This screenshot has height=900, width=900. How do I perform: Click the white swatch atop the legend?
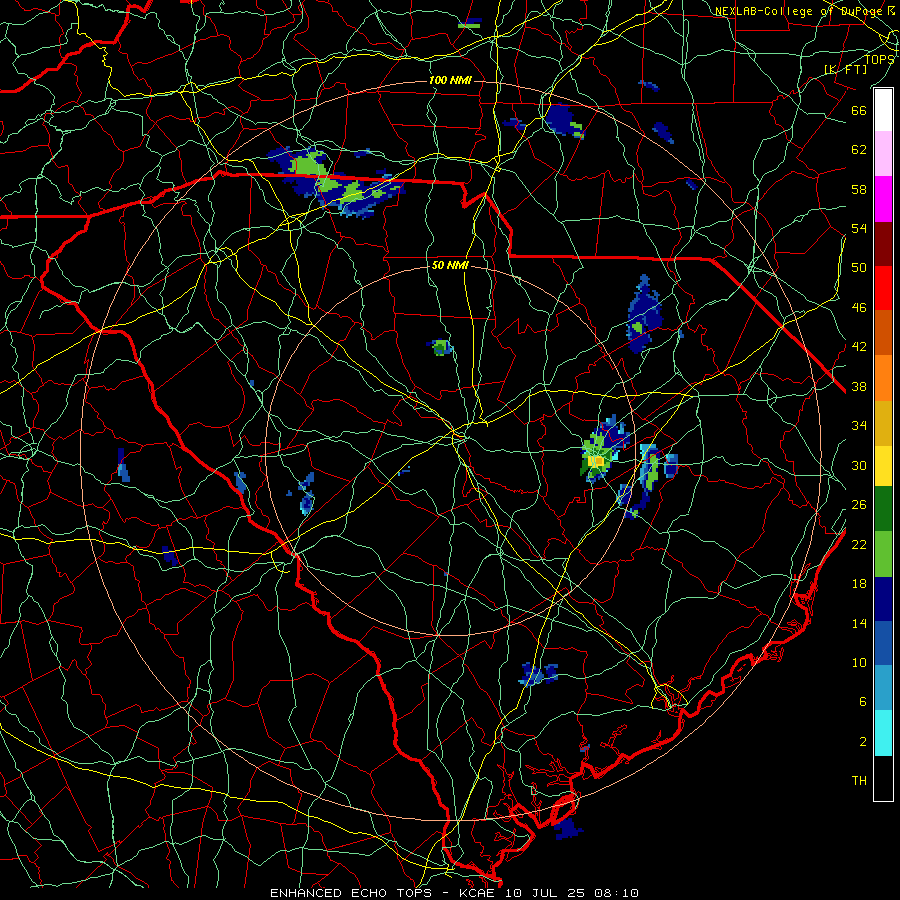[883, 110]
